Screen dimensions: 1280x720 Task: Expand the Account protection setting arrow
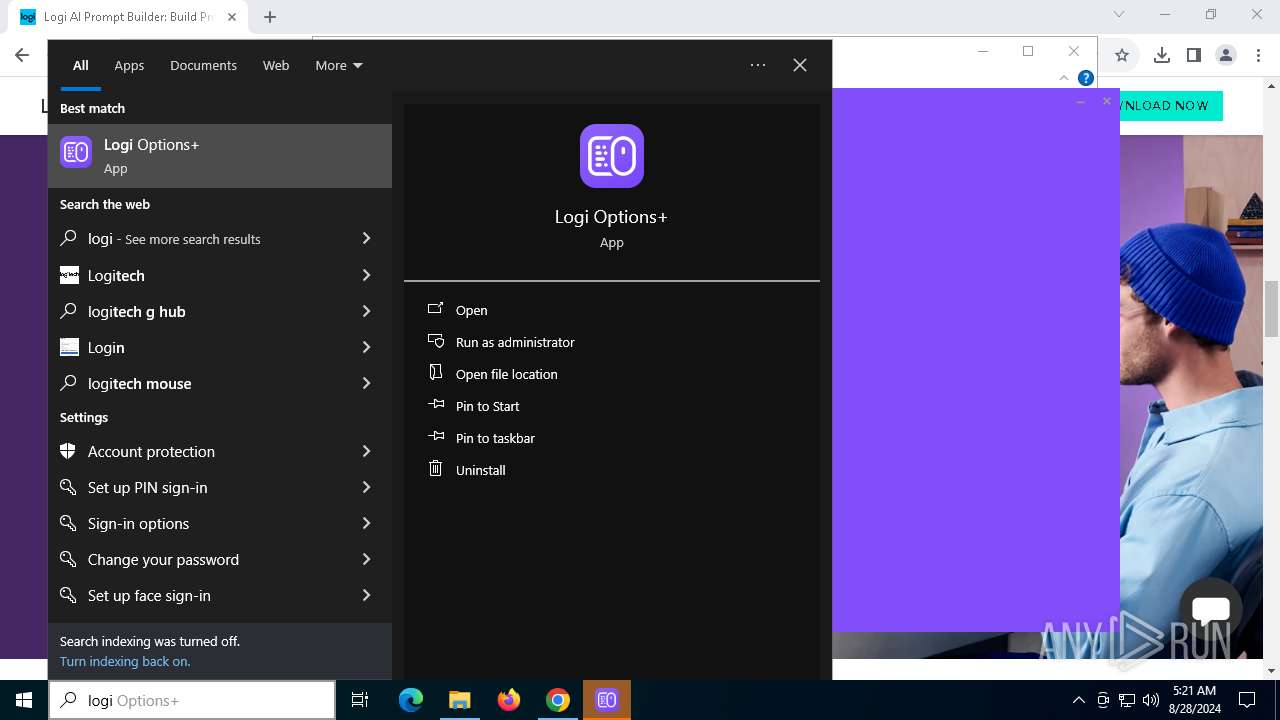point(366,451)
